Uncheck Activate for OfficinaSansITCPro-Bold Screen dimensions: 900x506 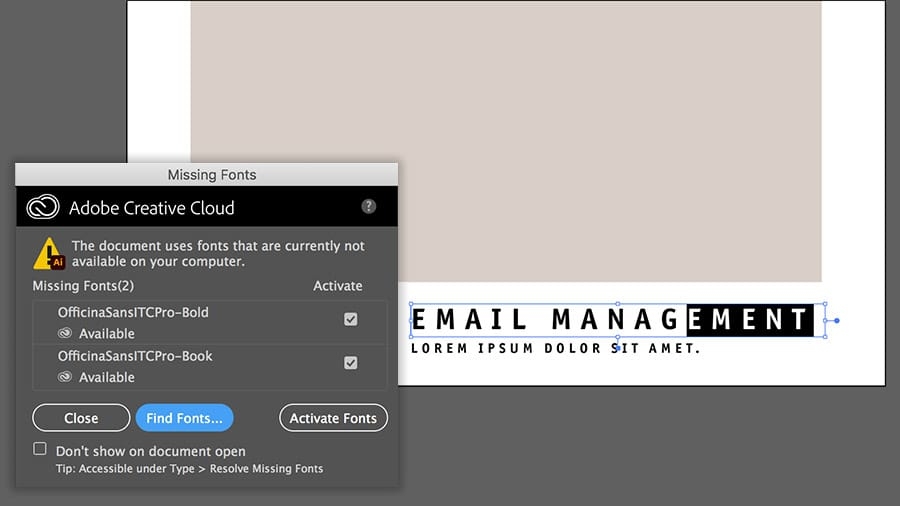coord(351,320)
